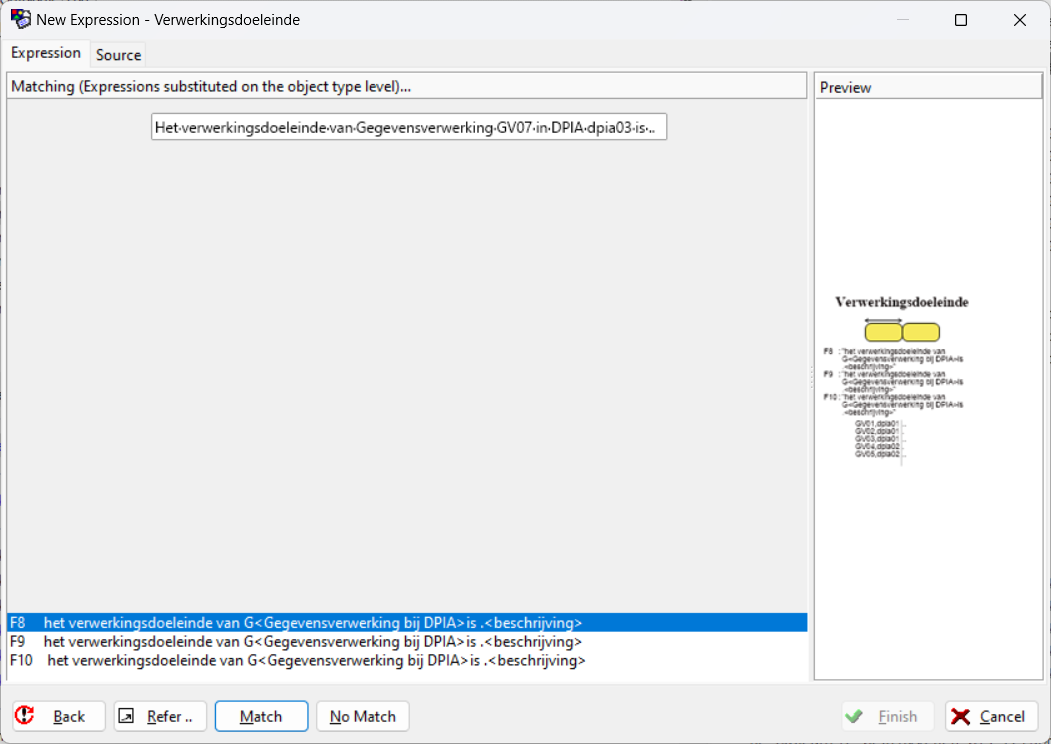Click the splitter handle between Matching and Preview
This screenshot has width=1051, height=744.
pyautogui.click(x=811, y=376)
